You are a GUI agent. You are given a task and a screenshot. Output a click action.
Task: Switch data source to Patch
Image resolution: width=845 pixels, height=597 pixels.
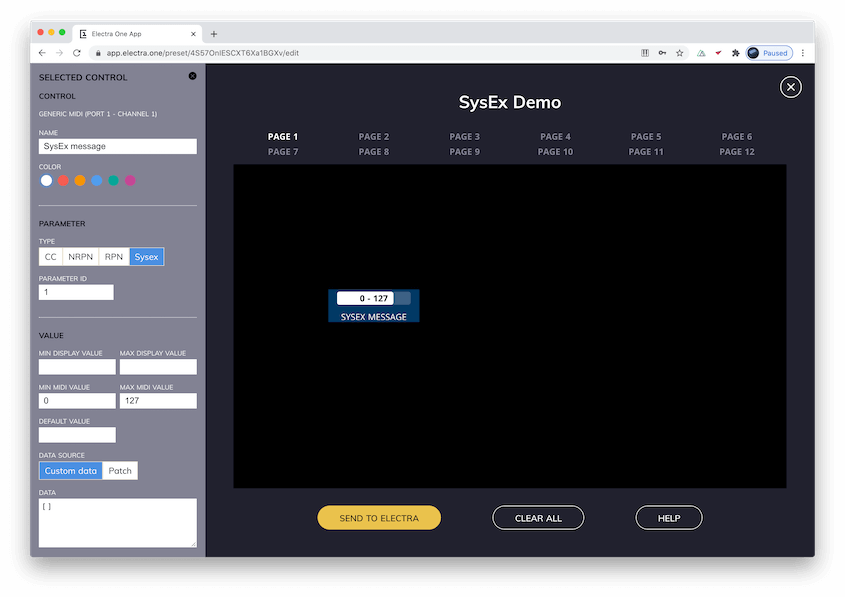pyautogui.click(x=119, y=471)
